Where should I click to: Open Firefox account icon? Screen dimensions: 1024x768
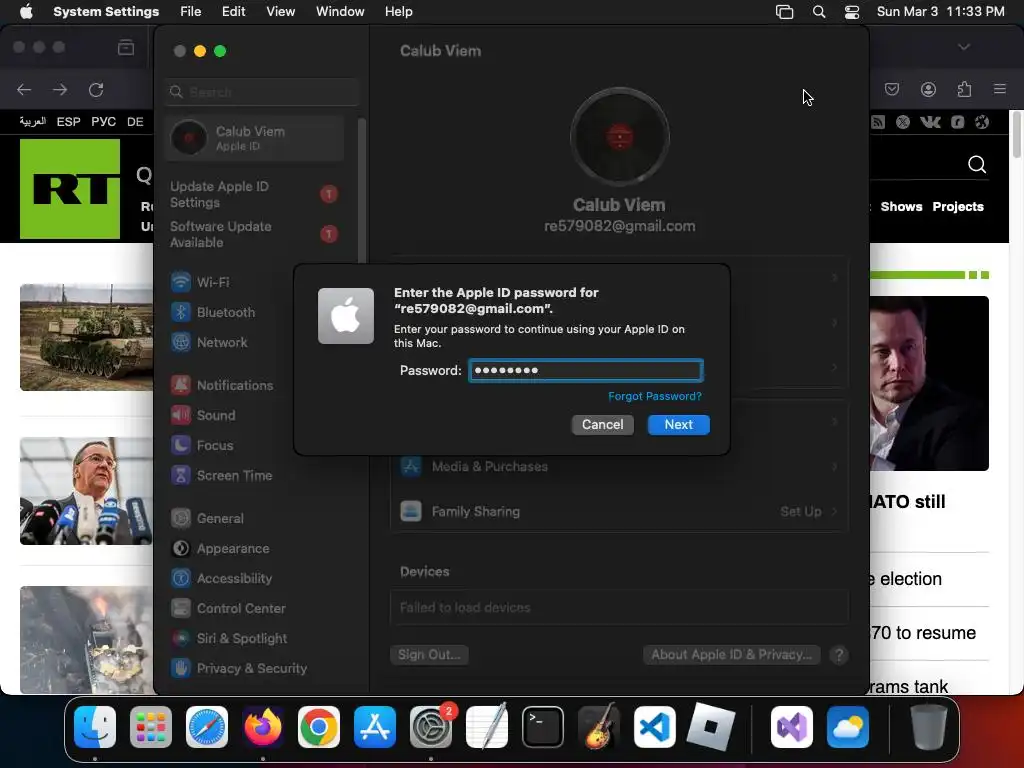(x=928, y=89)
